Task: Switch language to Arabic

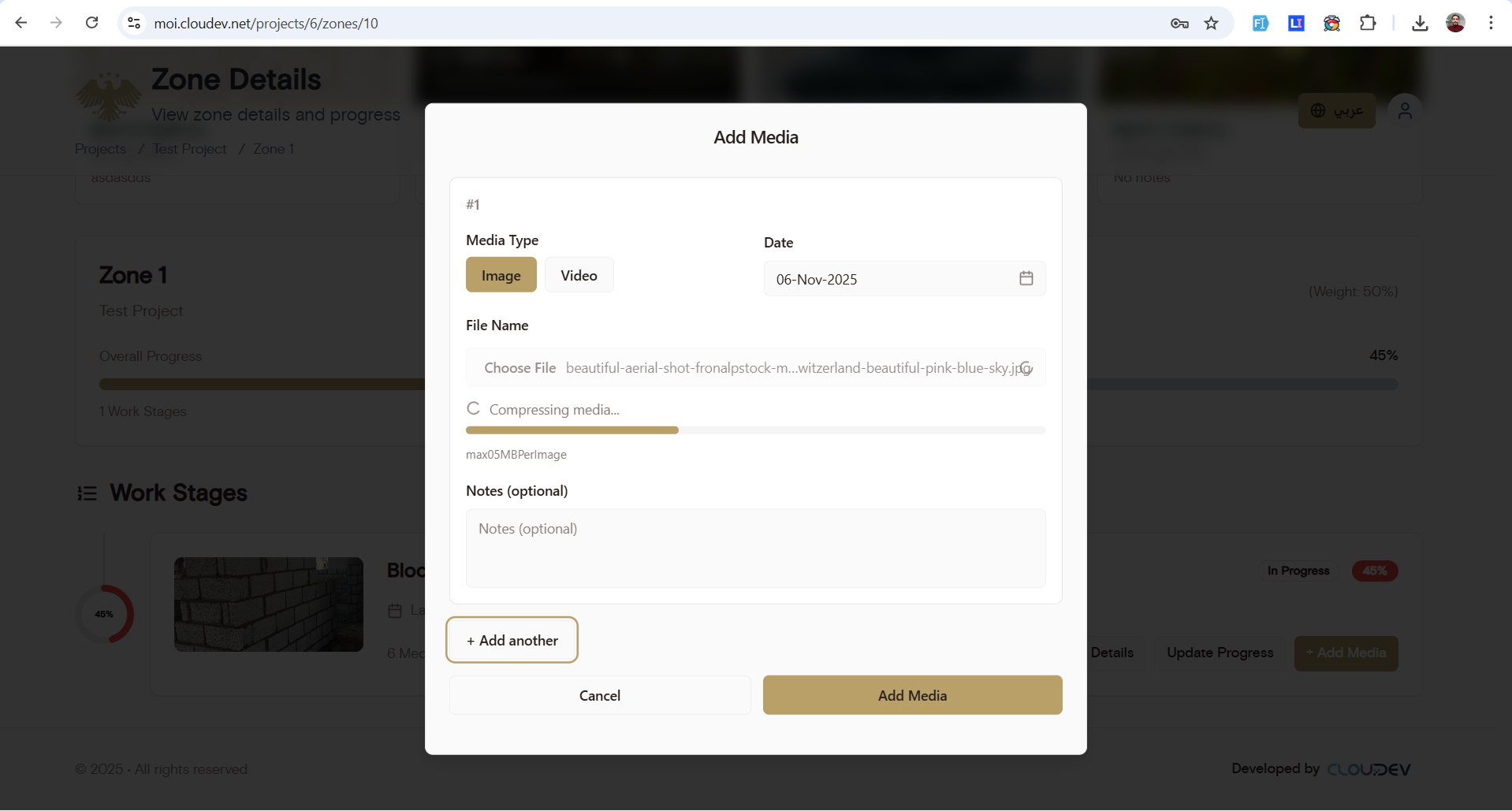Action: coord(1336,111)
